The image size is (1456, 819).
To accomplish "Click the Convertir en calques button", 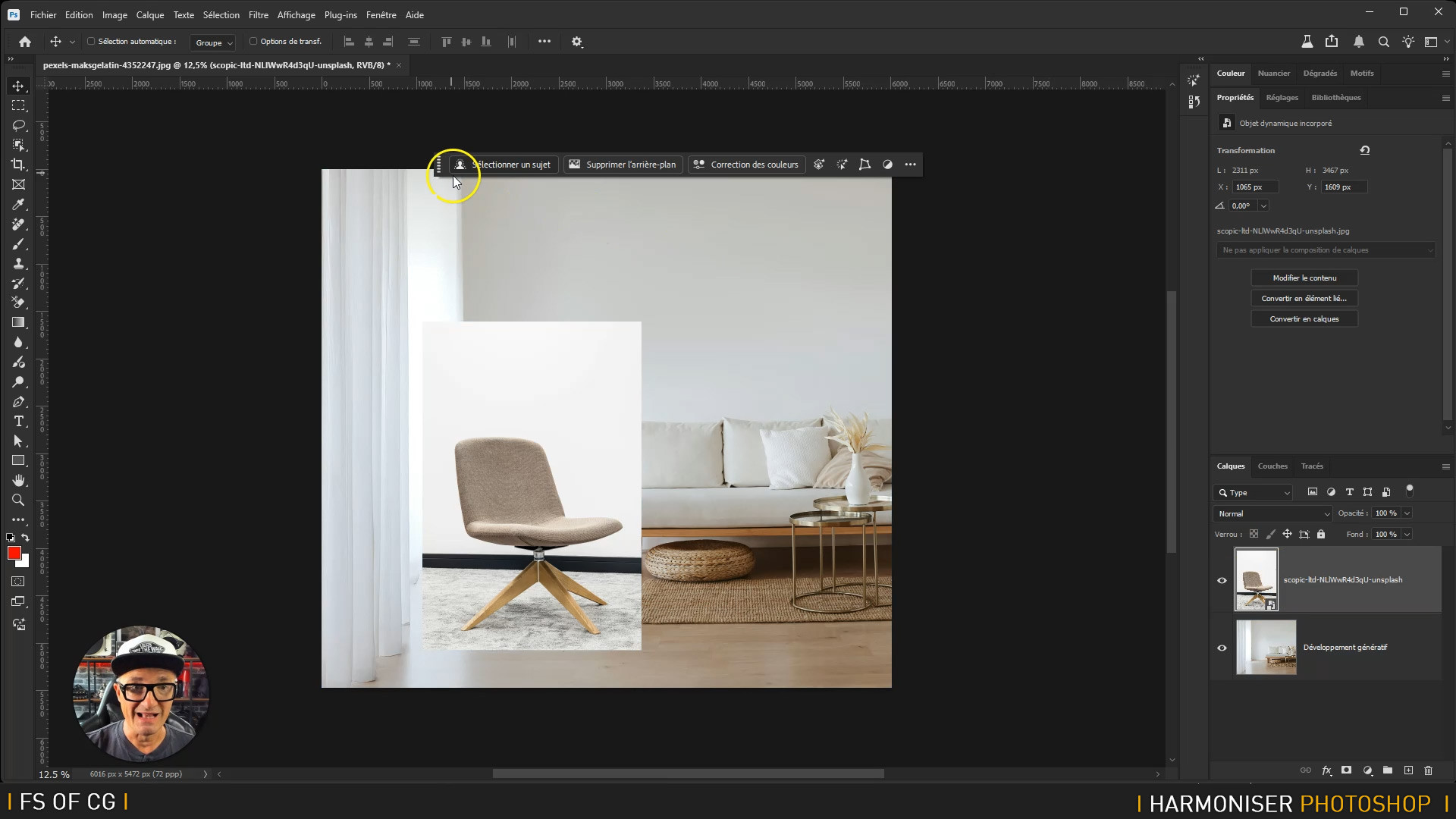I will pyautogui.click(x=1304, y=319).
